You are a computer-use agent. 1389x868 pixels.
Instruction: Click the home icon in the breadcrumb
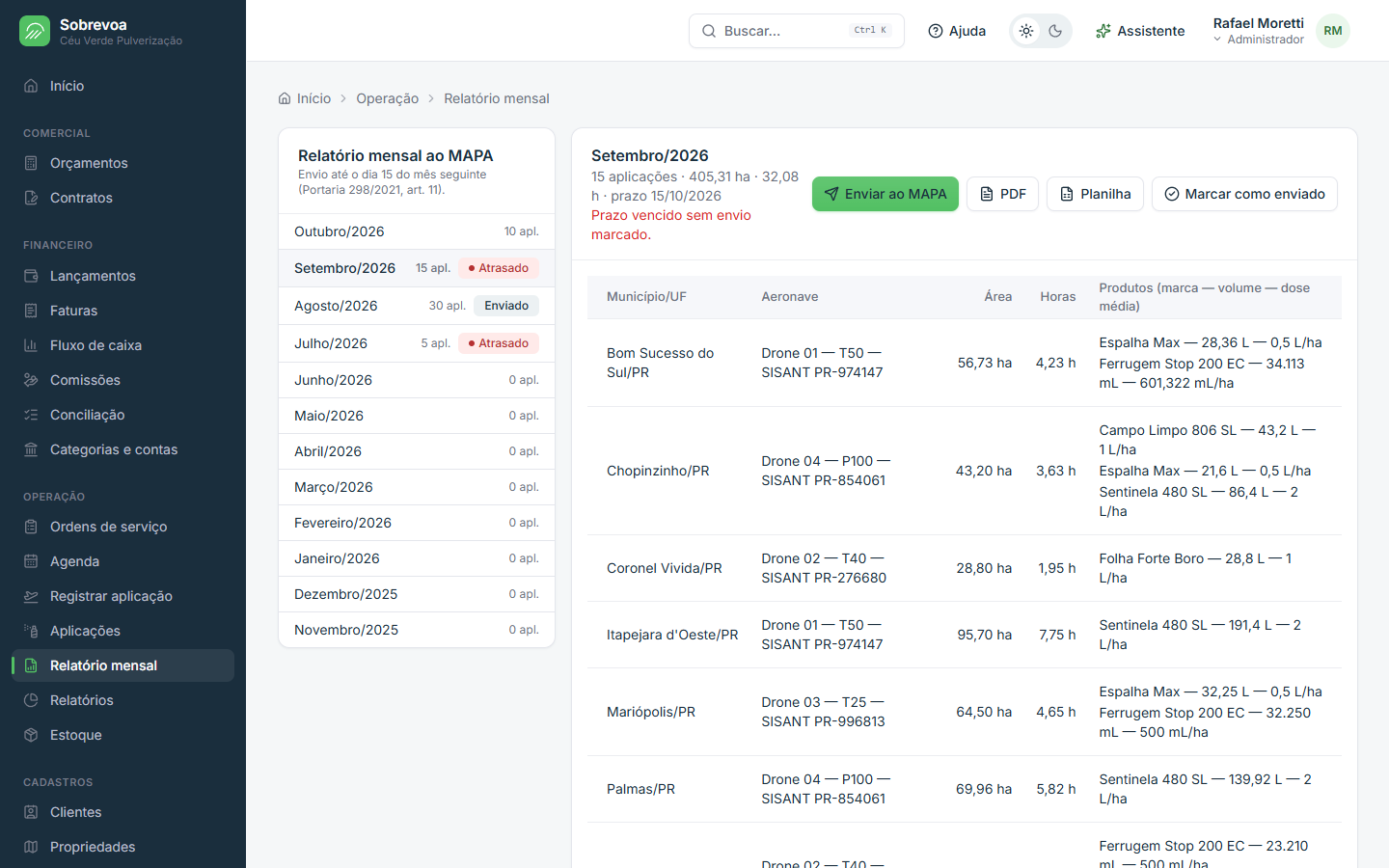(x=285, y=98)
